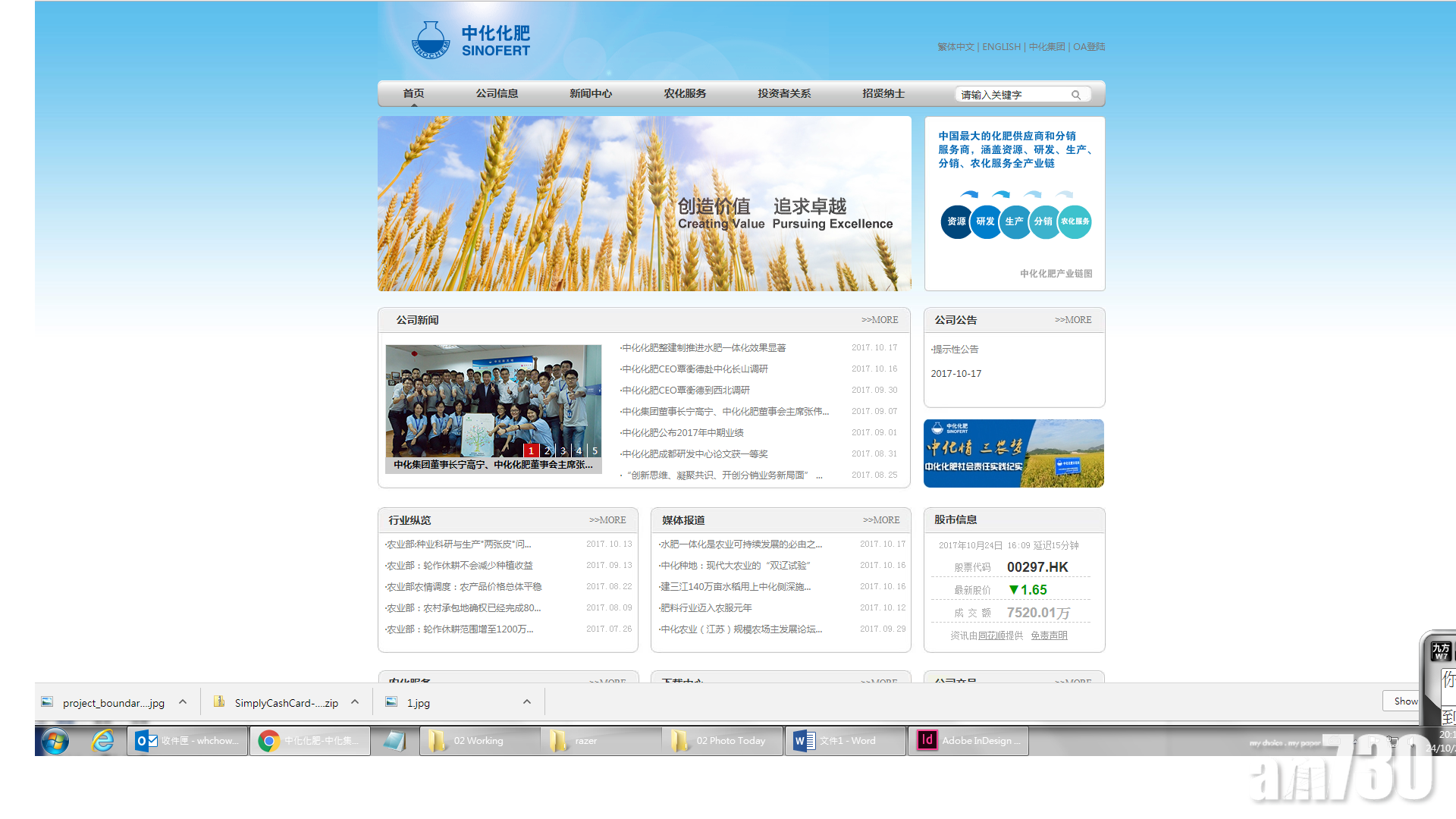Click the Sinofert logo
The height and width of the screenshot is (819, 1456).
pyautogui.click(x=471, y=41)
